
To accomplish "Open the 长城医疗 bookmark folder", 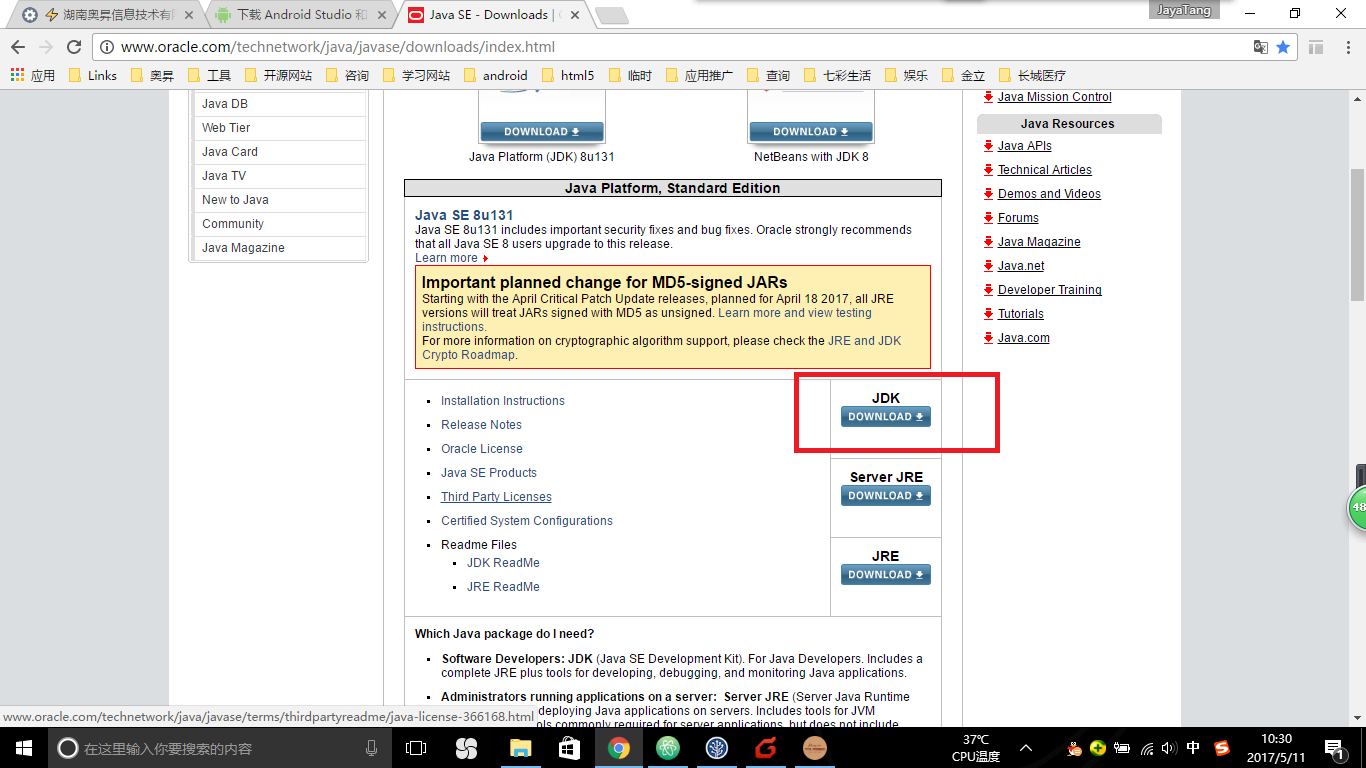I will pyautogui.click(x=1031, y=75).
